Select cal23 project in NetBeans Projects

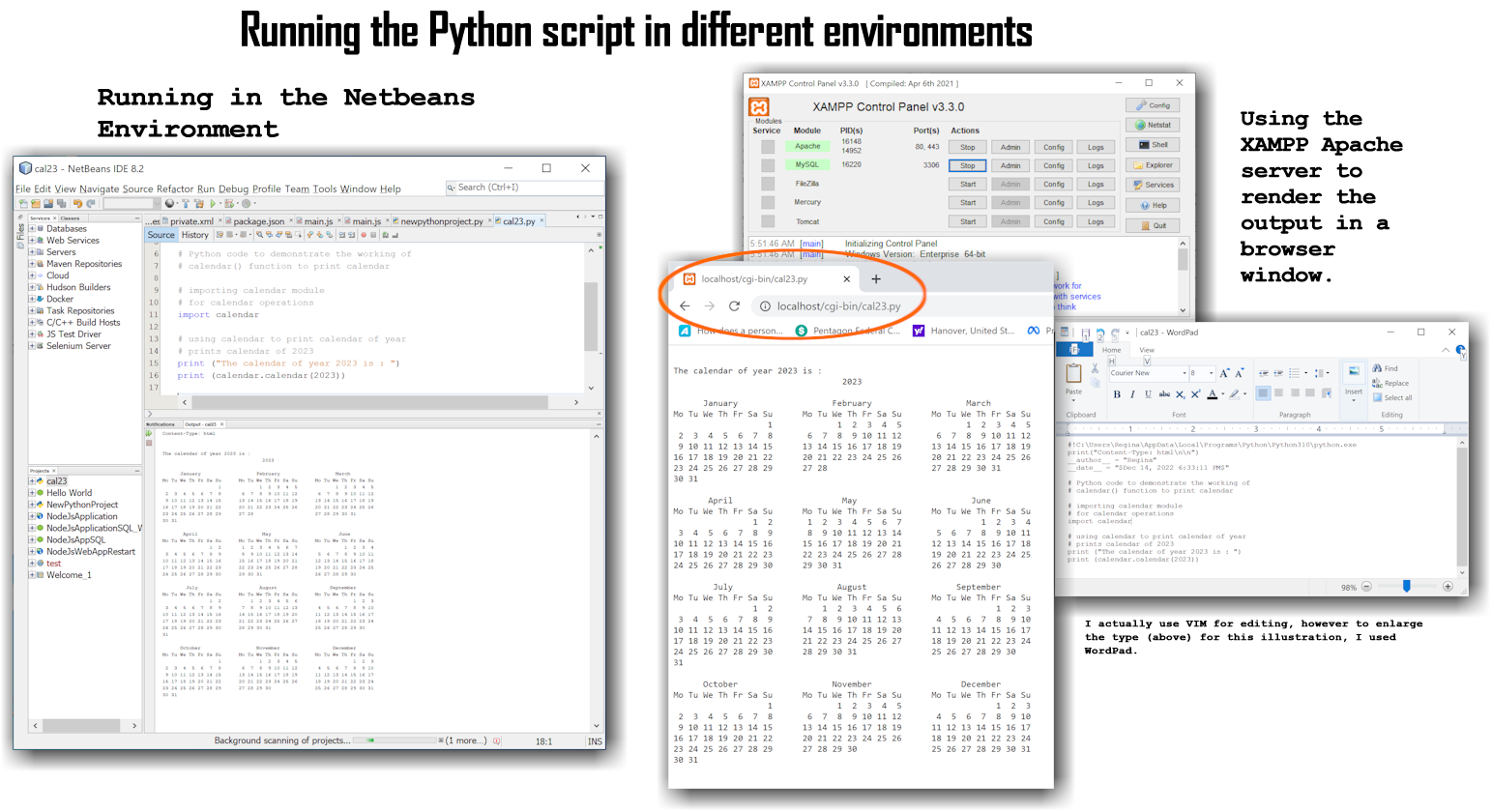coord(57,480)
